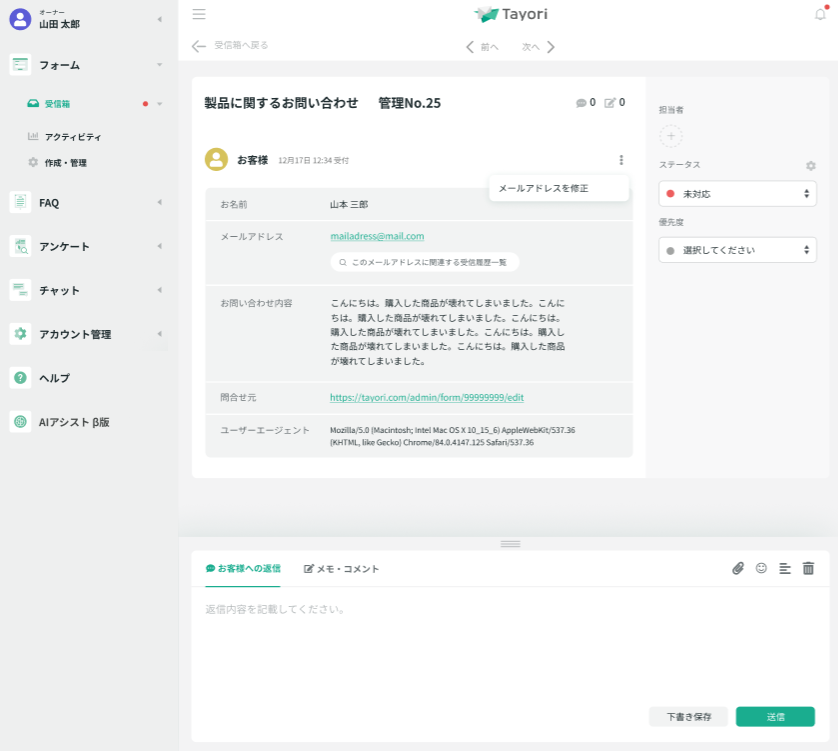Click the お客様 customer avatar
This screenshot has height=751, width=838.
tap(216, 159)
